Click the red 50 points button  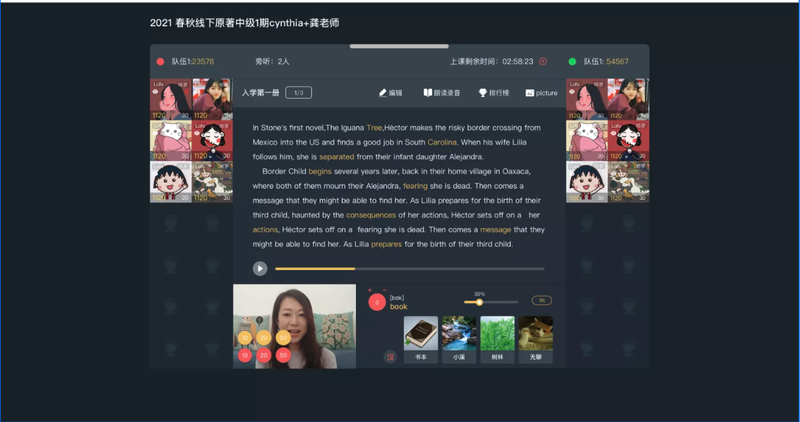283,355
